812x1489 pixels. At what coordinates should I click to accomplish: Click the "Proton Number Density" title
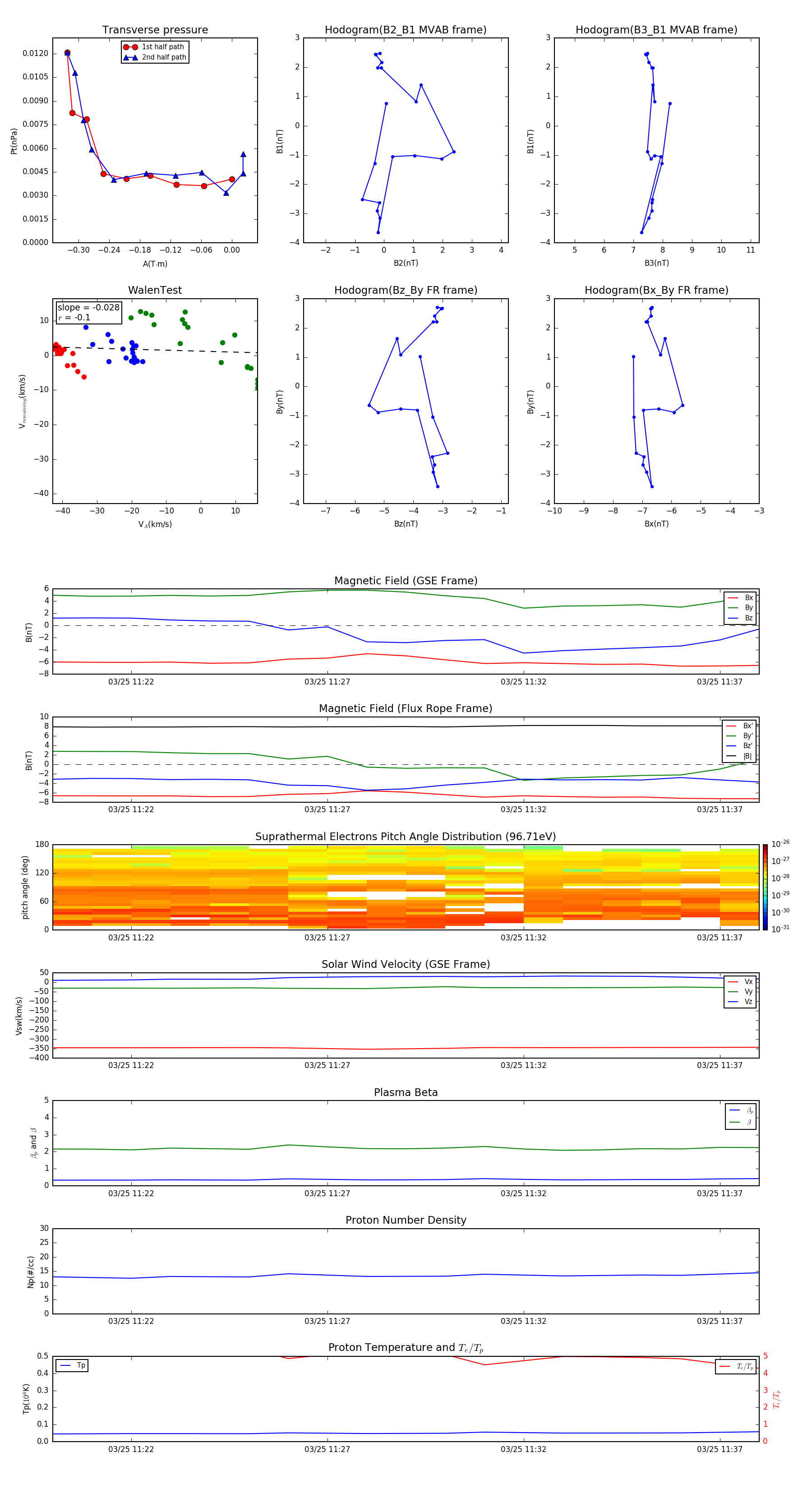(x=406, y=1220)
